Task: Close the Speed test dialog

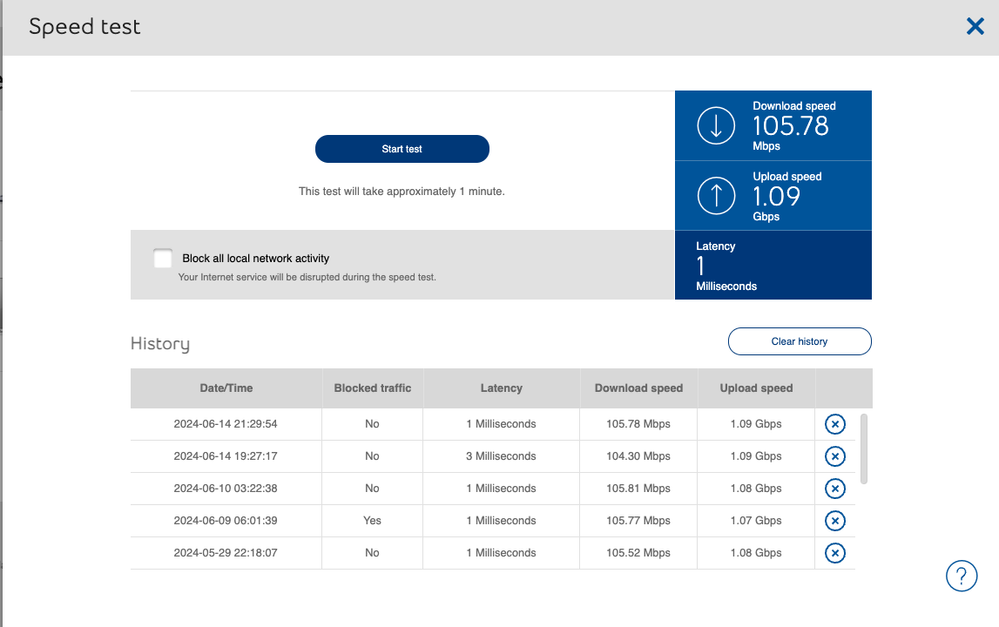Action: 975,27
